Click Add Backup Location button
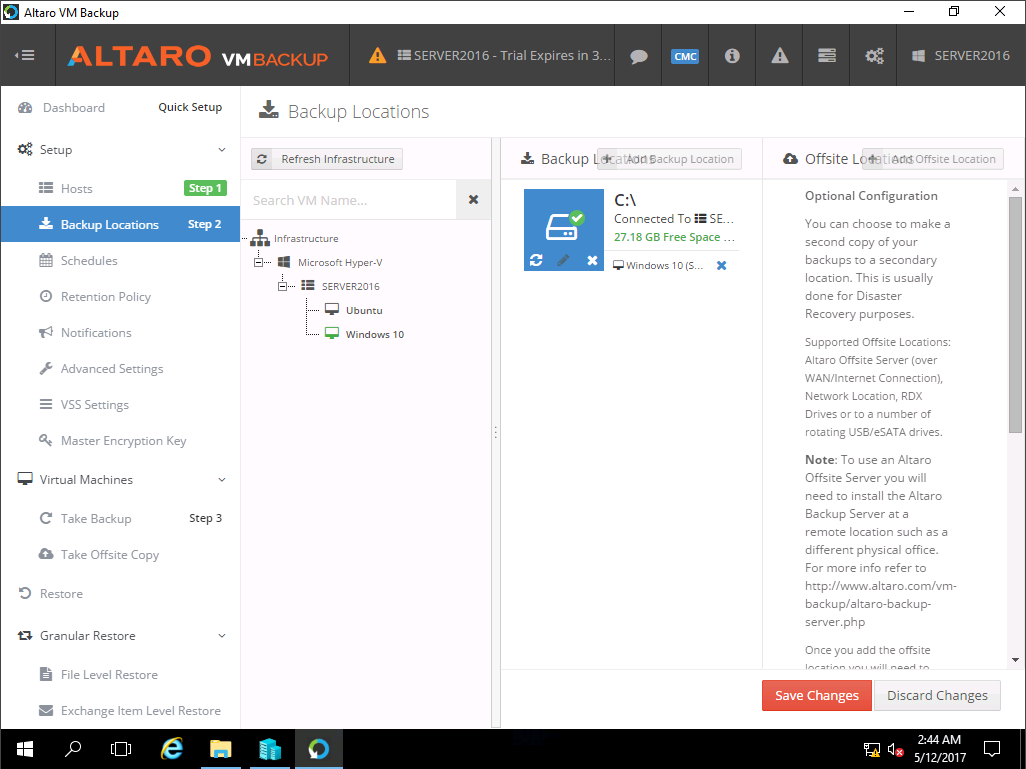 [669, 159]
